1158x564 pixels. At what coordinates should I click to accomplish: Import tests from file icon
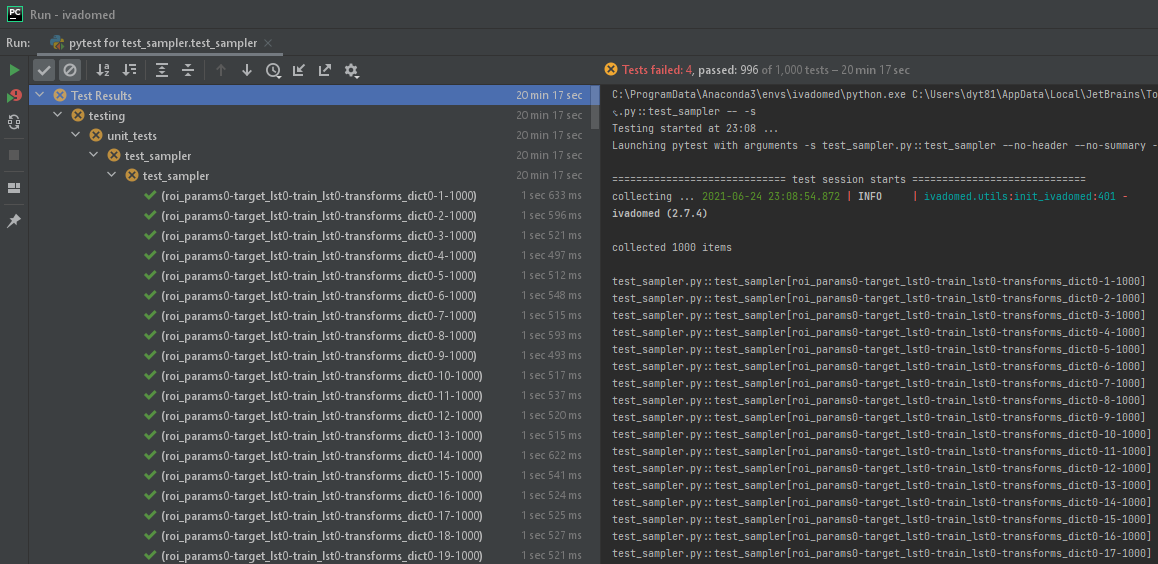(x=299, y=71)
